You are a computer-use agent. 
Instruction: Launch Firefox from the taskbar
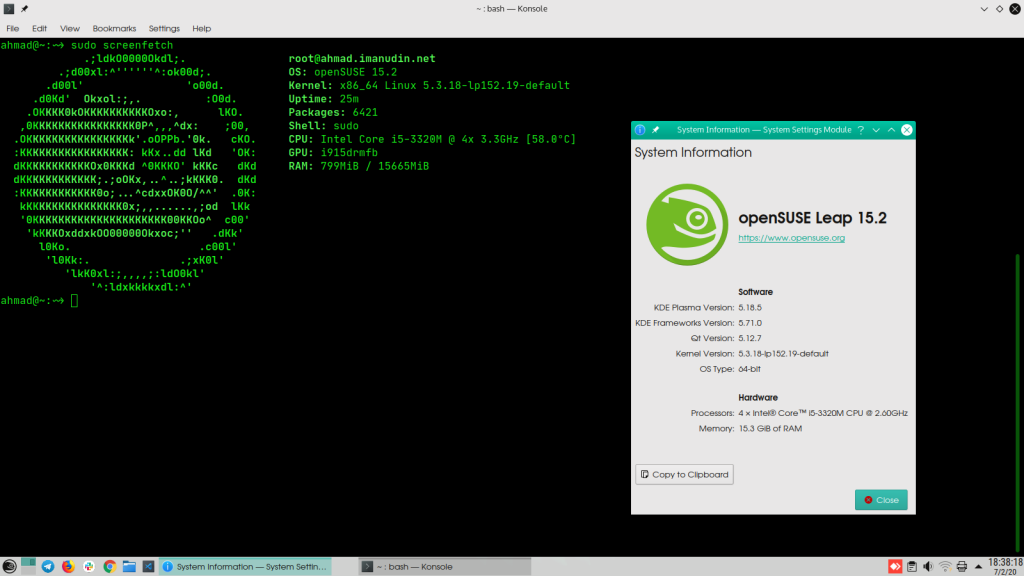[68, 565]
